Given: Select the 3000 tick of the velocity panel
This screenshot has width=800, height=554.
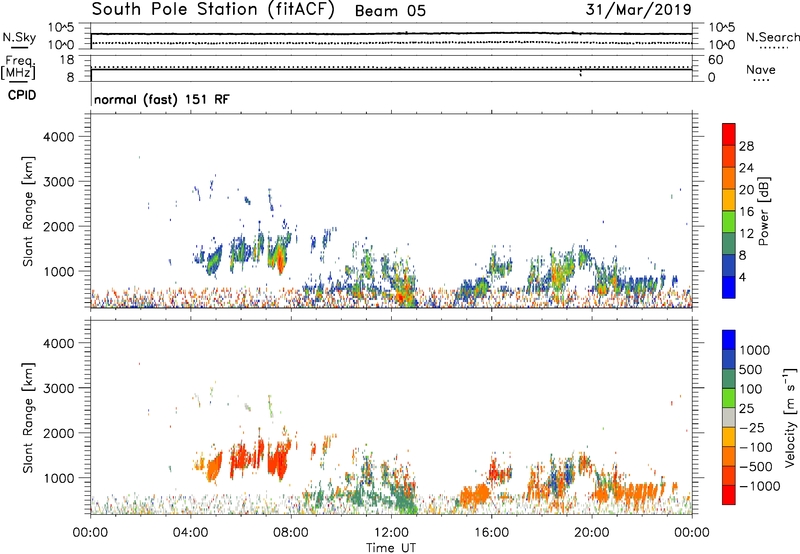Looking at the screenshot, I should point(59,388).
